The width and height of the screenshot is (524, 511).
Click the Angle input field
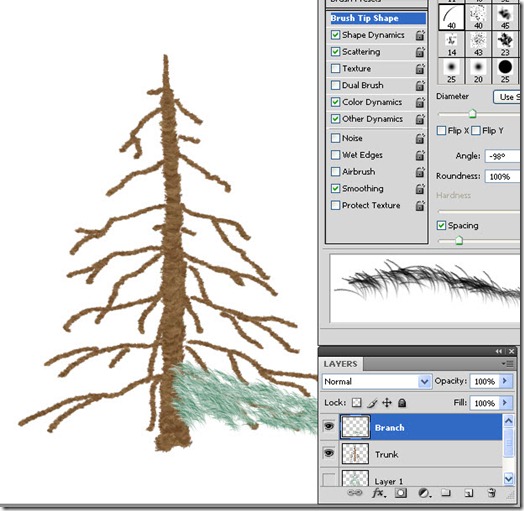(x=503, y=156)
